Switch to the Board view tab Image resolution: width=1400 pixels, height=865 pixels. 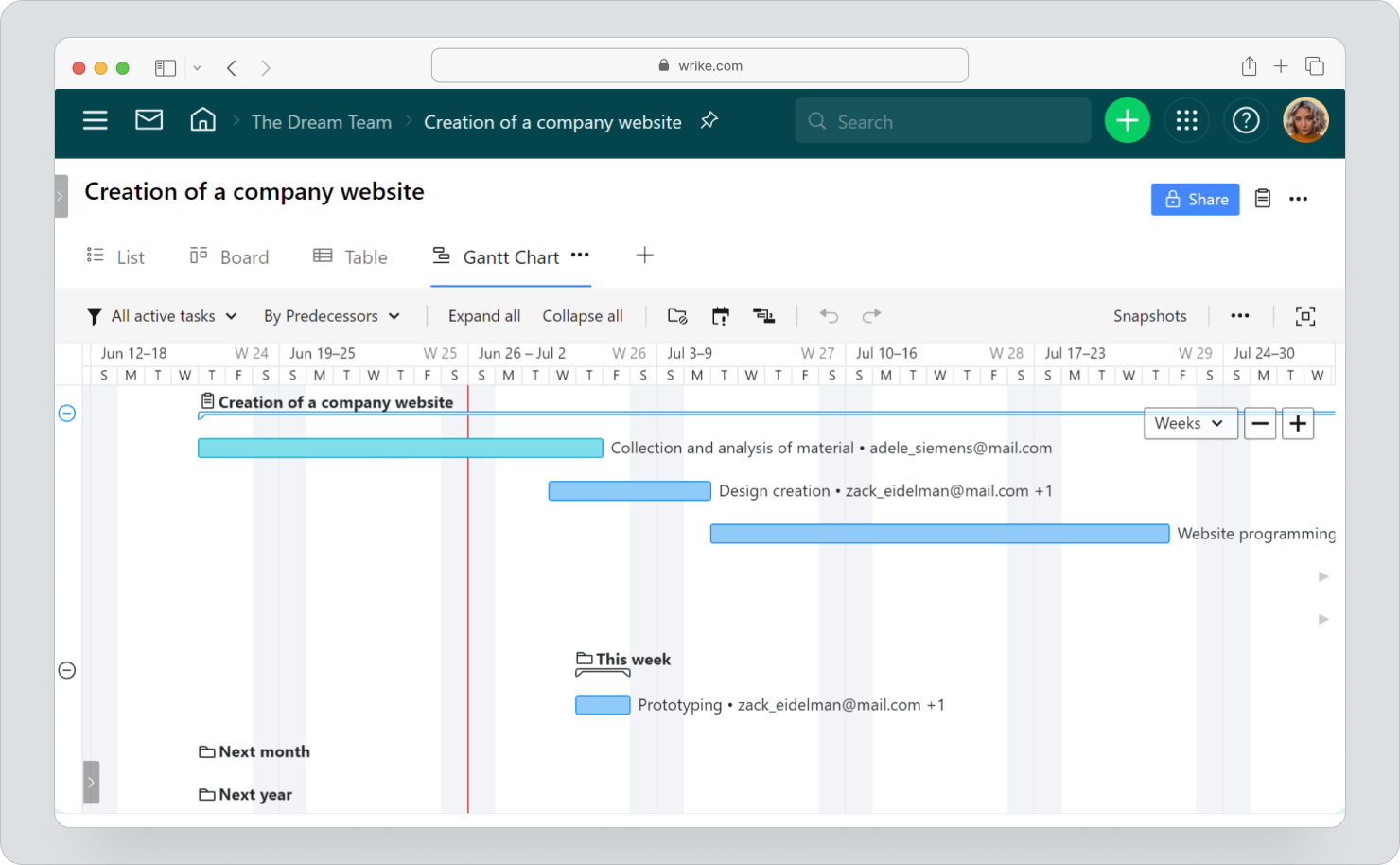click(230, 256)
